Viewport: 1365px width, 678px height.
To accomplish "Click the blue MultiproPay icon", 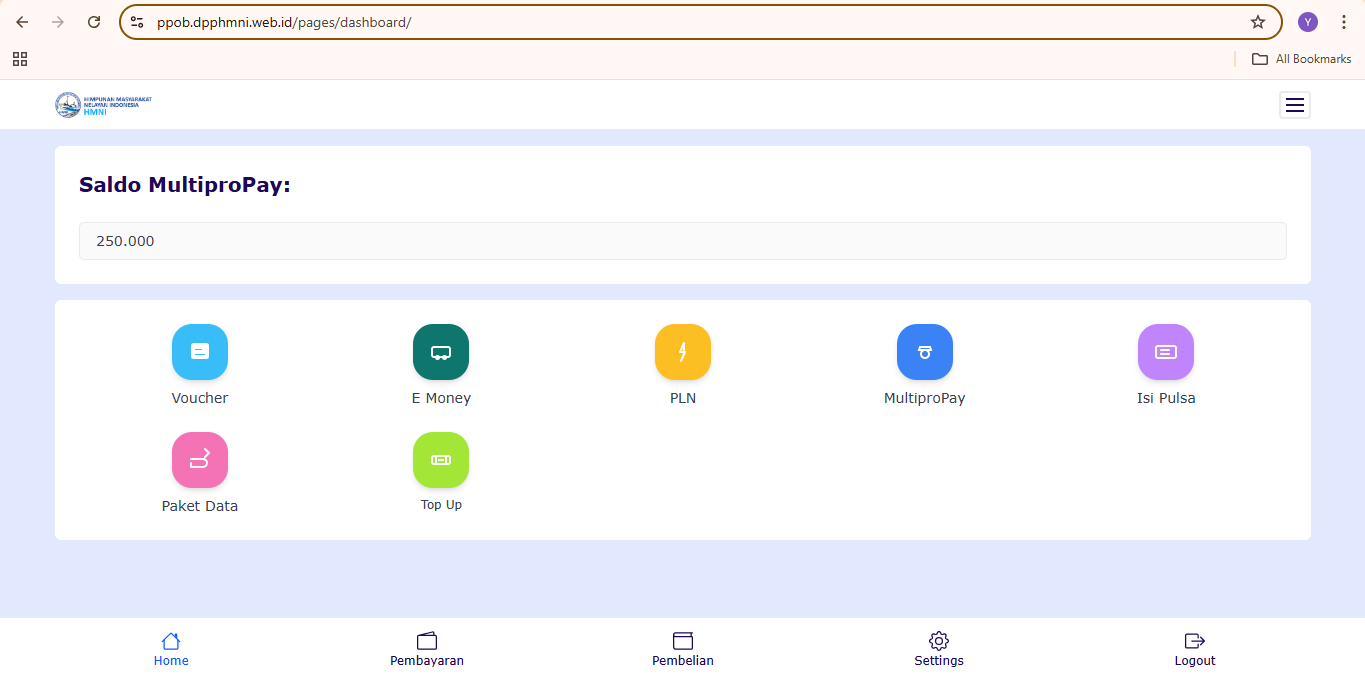I will pyautogui.click(x=924, y=352).
